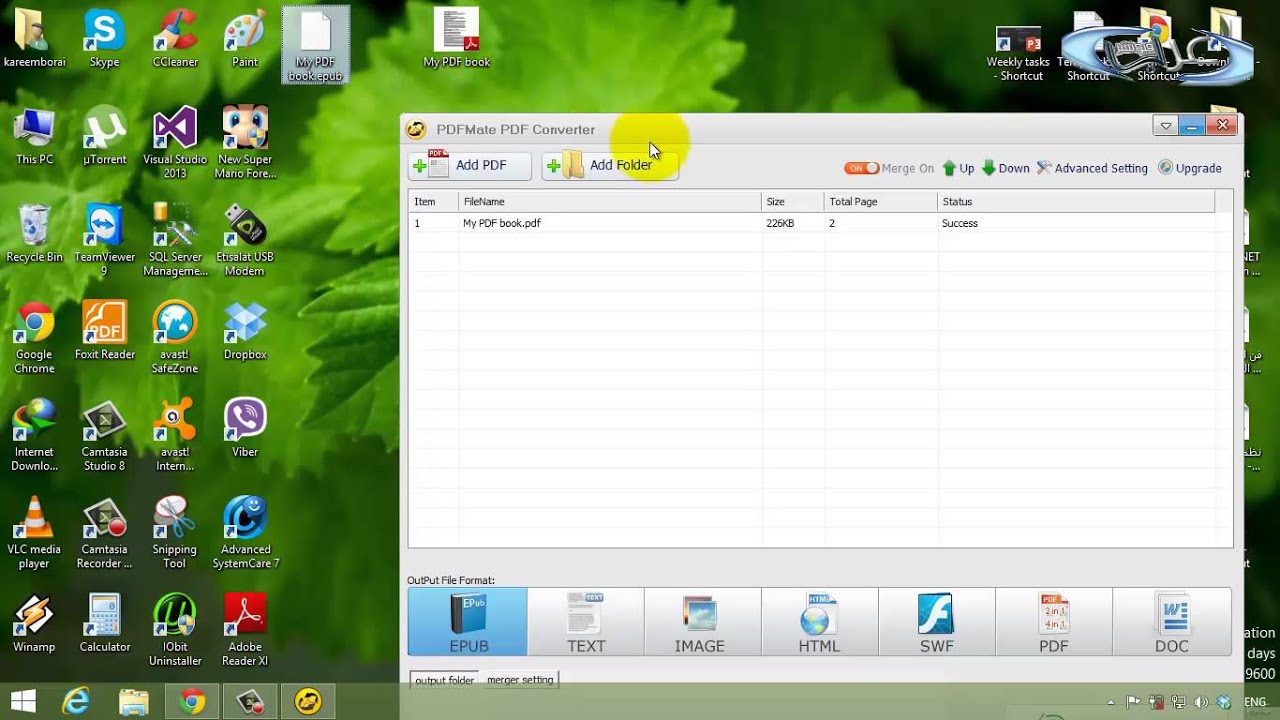The height and width of the screenshot is (720, 1280).
Task: Select avast! SafeZone shortcut
Action: pos(175,338)
